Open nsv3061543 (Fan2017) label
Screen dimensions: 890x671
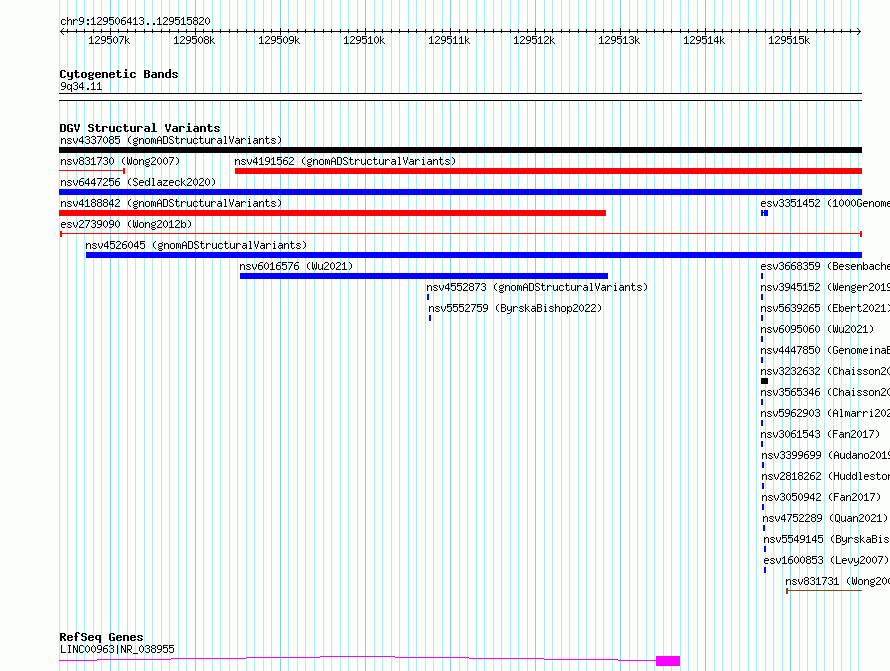820,434
